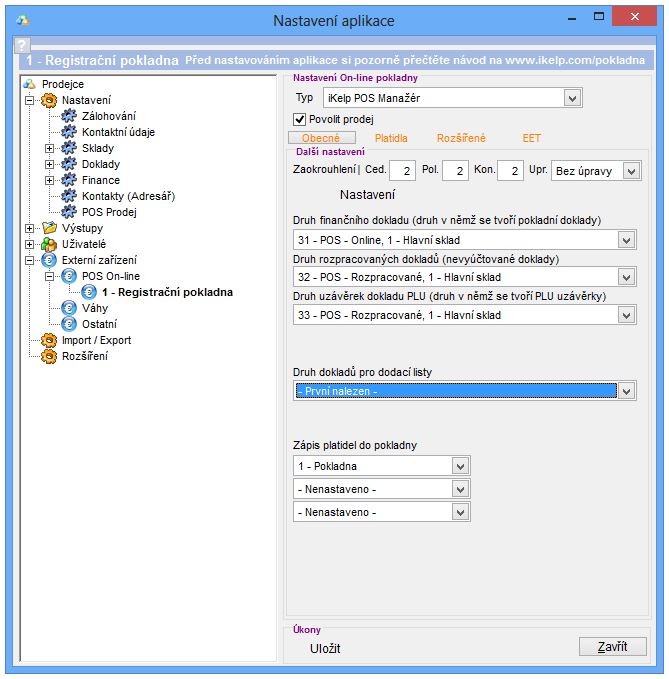Screen dimensions: 669x679
Task: Click the Výstupy folder icon
Action: (x=49, y=228)
